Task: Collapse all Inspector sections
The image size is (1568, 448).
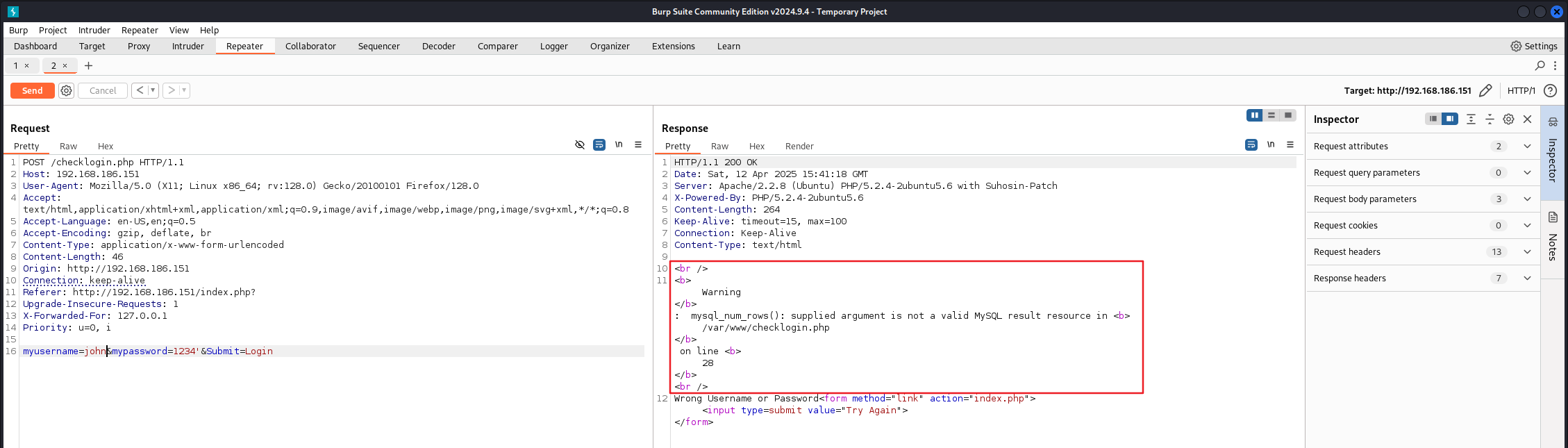Action: click(1490, 119)
